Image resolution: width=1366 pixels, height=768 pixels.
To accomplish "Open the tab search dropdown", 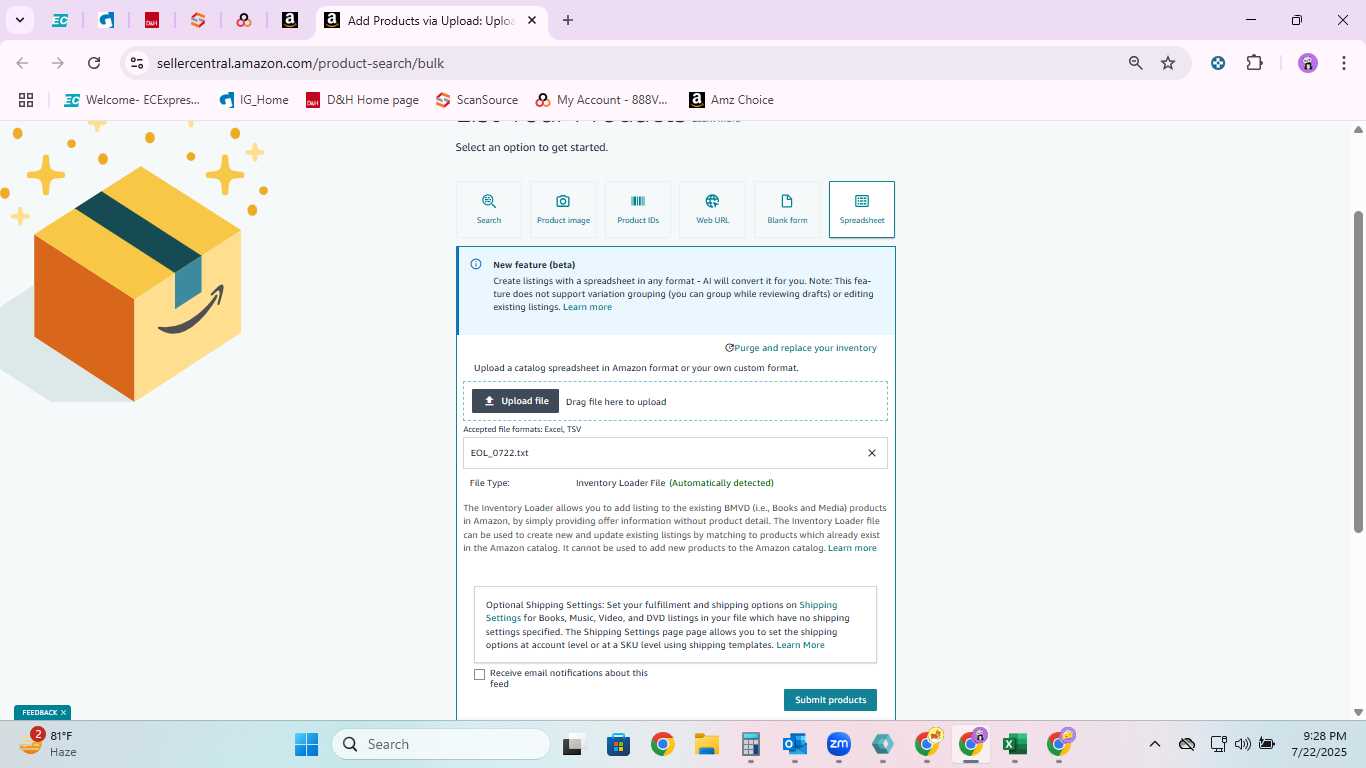I will (x=19, y=20).
